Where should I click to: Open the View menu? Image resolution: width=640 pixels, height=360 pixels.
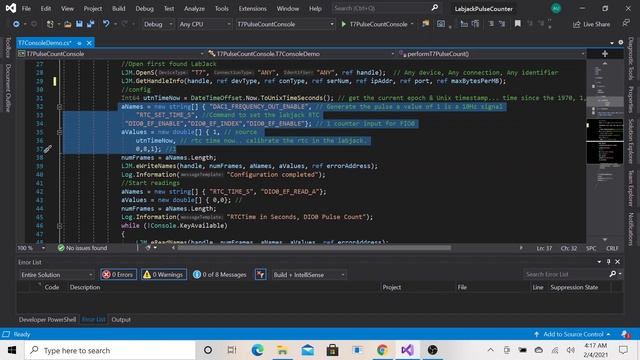point(67,9)
